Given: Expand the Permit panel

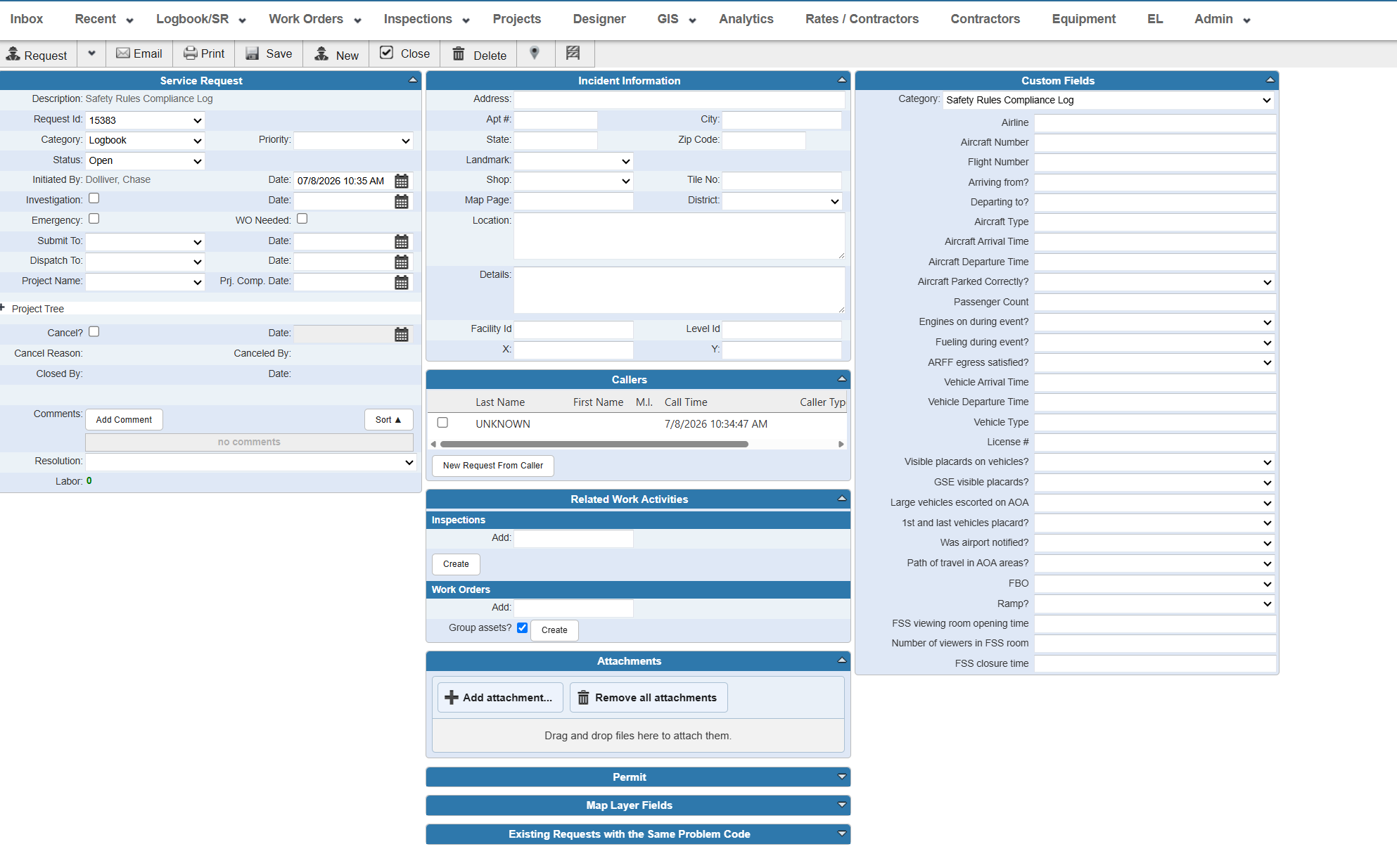Looking at the screenshot, I should 842,777.
